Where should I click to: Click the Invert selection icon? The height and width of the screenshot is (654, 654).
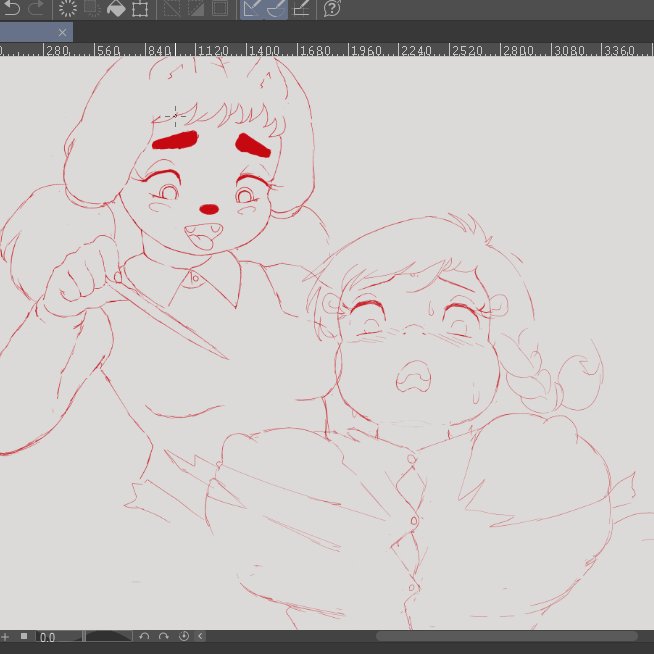[195, 9]
